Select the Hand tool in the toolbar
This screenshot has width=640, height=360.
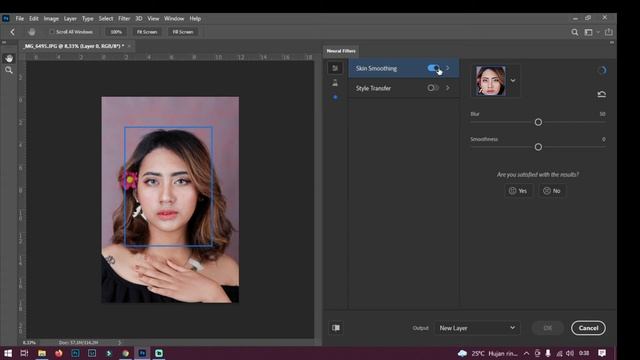(x=9, y=58)
